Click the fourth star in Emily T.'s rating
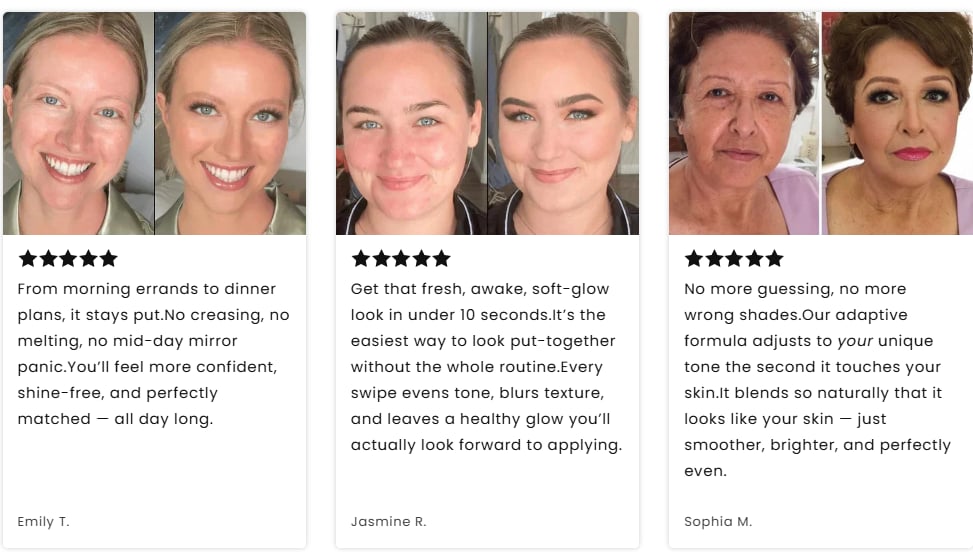The height and width of the screenshot is (552, 973). (x=88, y=259)
